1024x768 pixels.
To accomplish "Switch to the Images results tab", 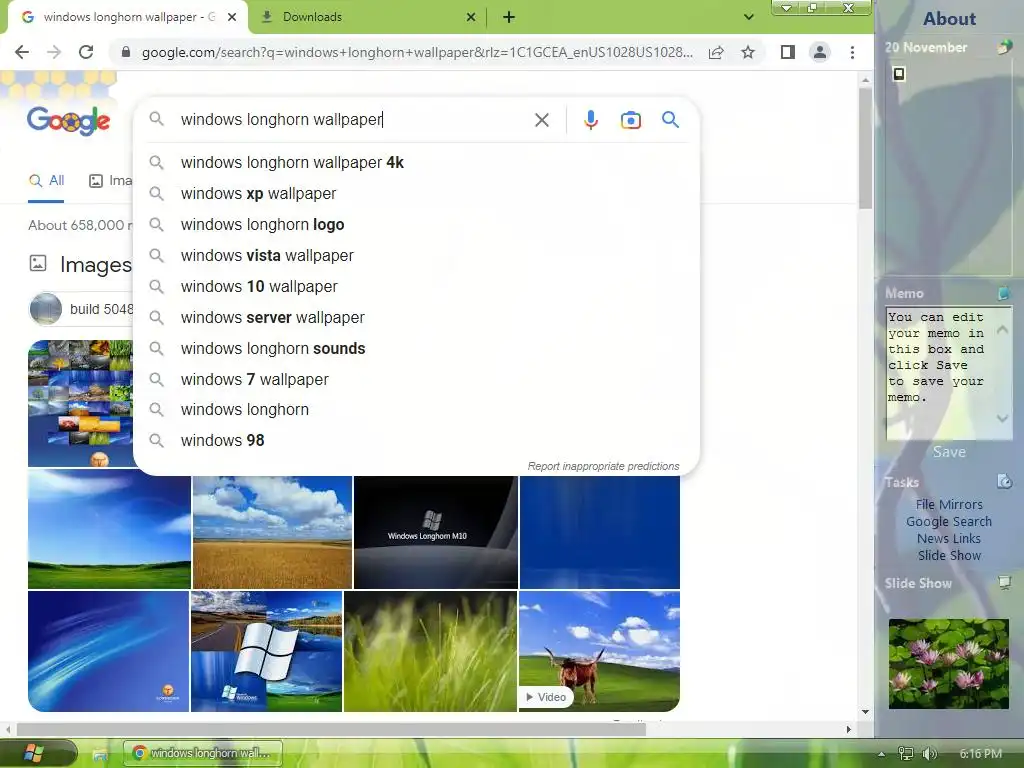I will 110,181.
